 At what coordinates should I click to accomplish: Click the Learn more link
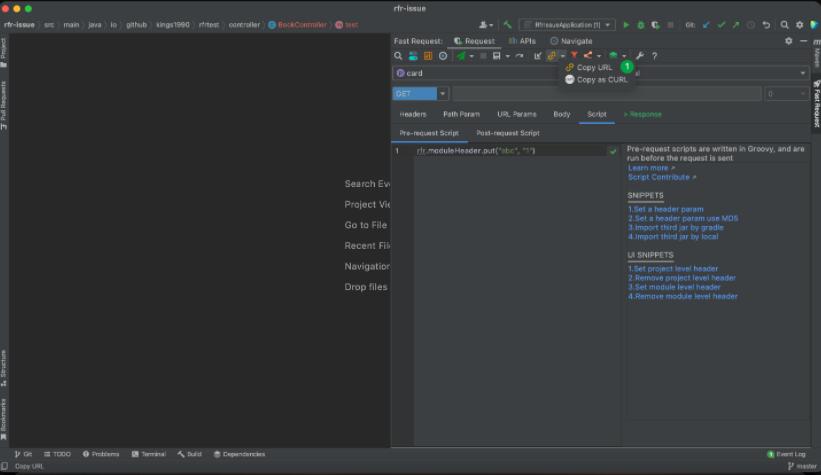(x=648, y=168)
